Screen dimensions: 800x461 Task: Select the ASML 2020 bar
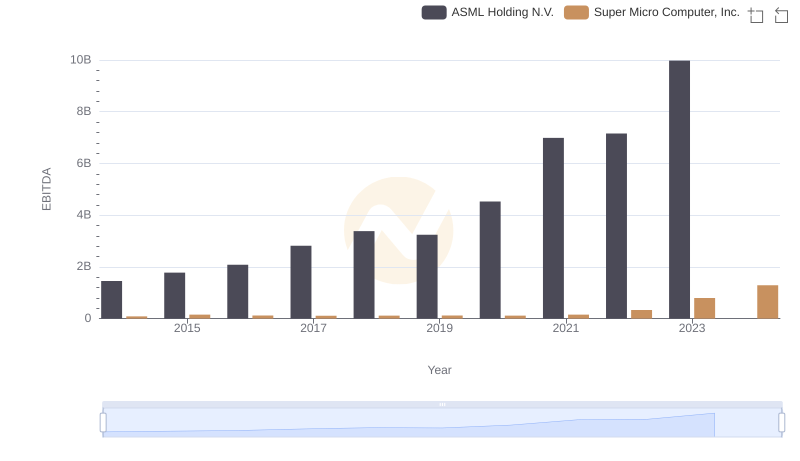(x=490, y=260)
